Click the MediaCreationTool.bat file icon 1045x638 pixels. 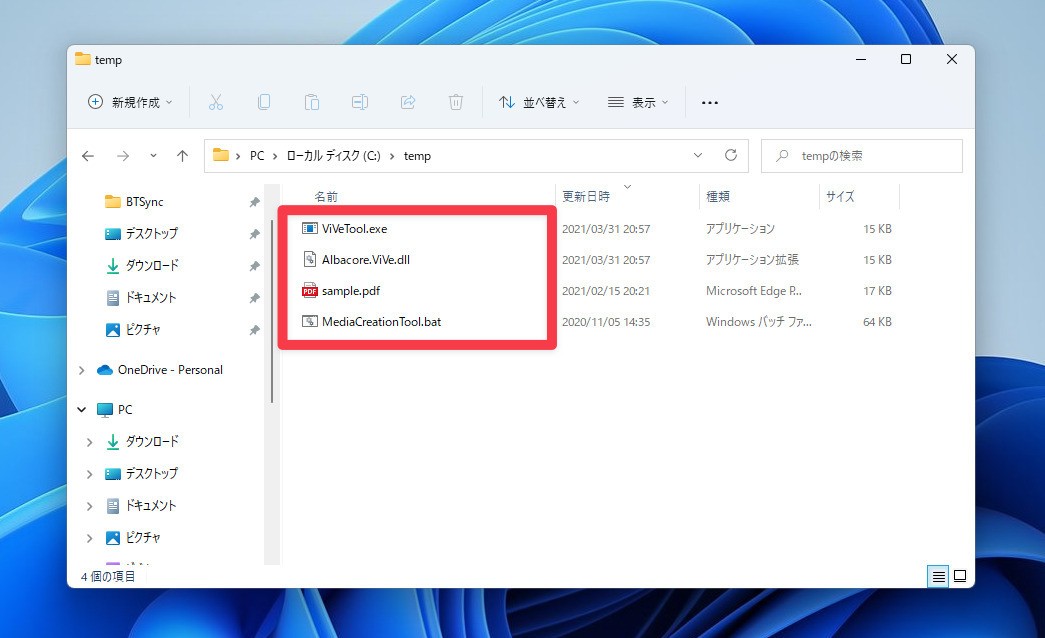tap(309, 321)
